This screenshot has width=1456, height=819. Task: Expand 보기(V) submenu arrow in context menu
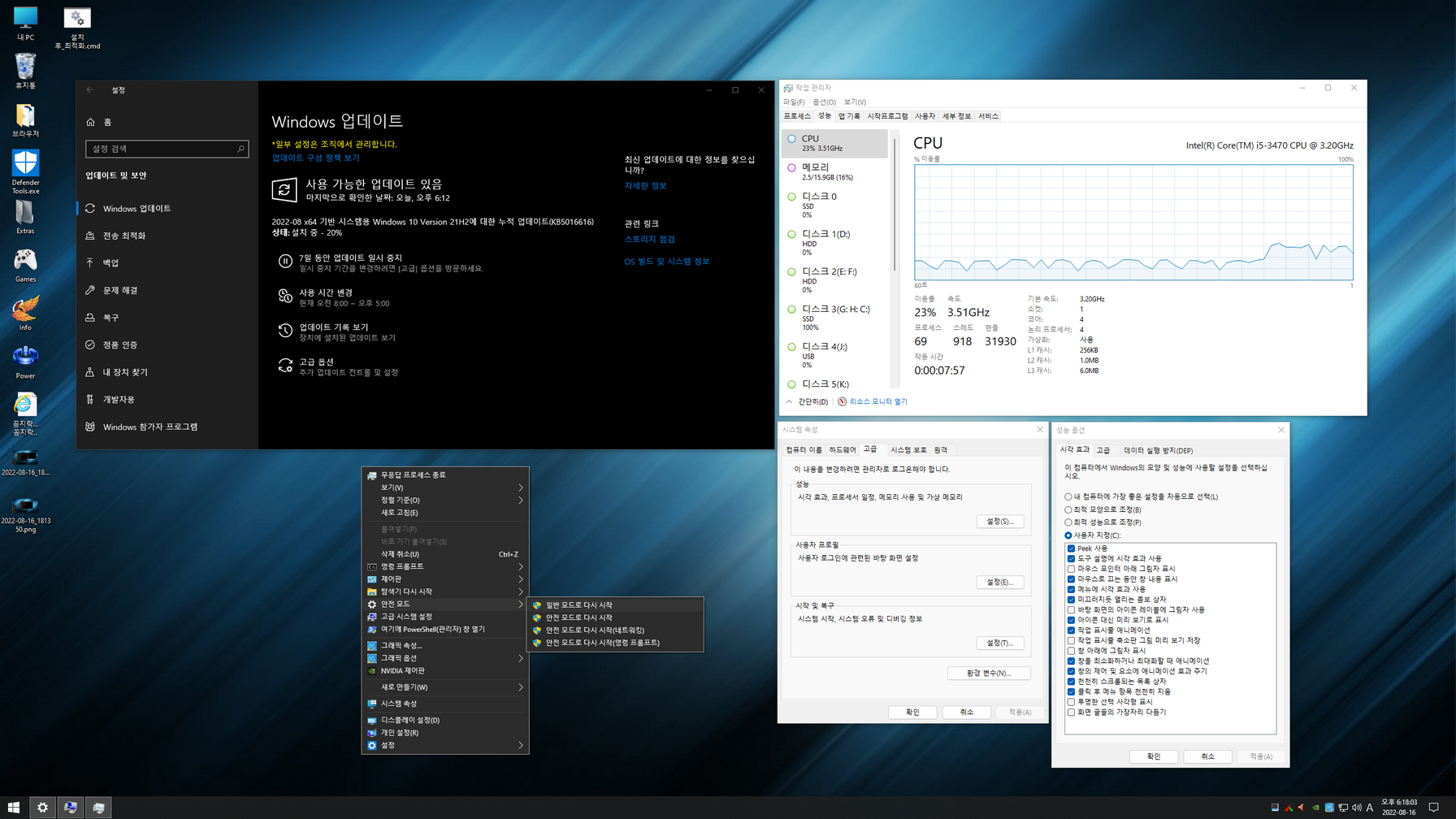click(x=521, y=487)
